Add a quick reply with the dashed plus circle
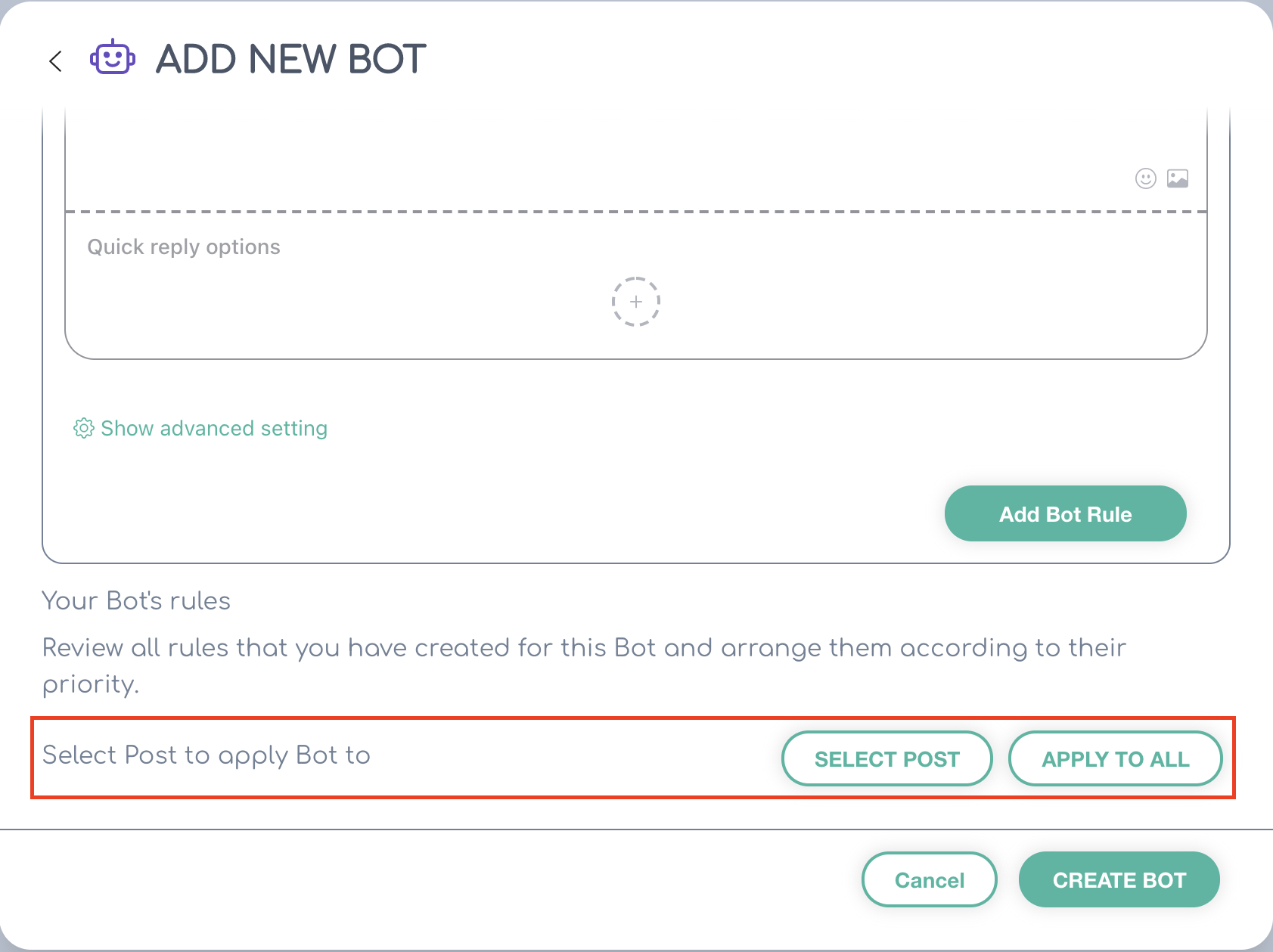The width and height of the screenshot is (1273, 952). [636, 302]
